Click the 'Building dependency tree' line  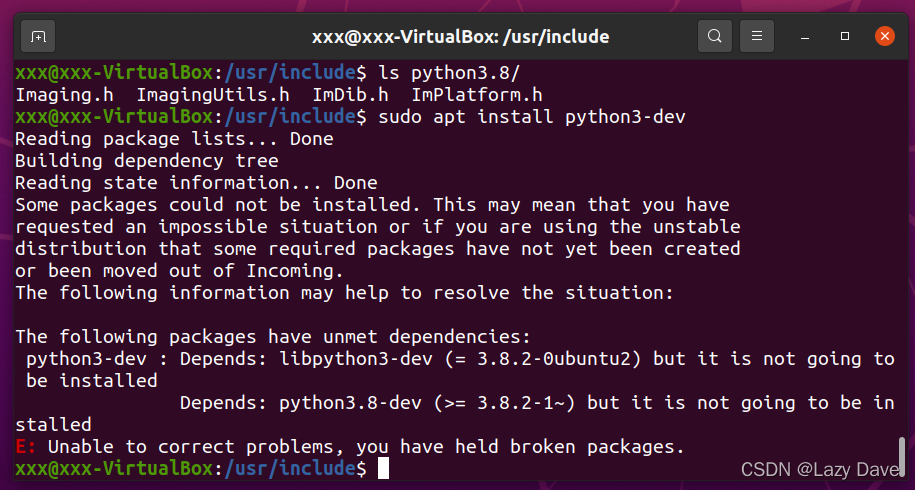click(147, 162)
